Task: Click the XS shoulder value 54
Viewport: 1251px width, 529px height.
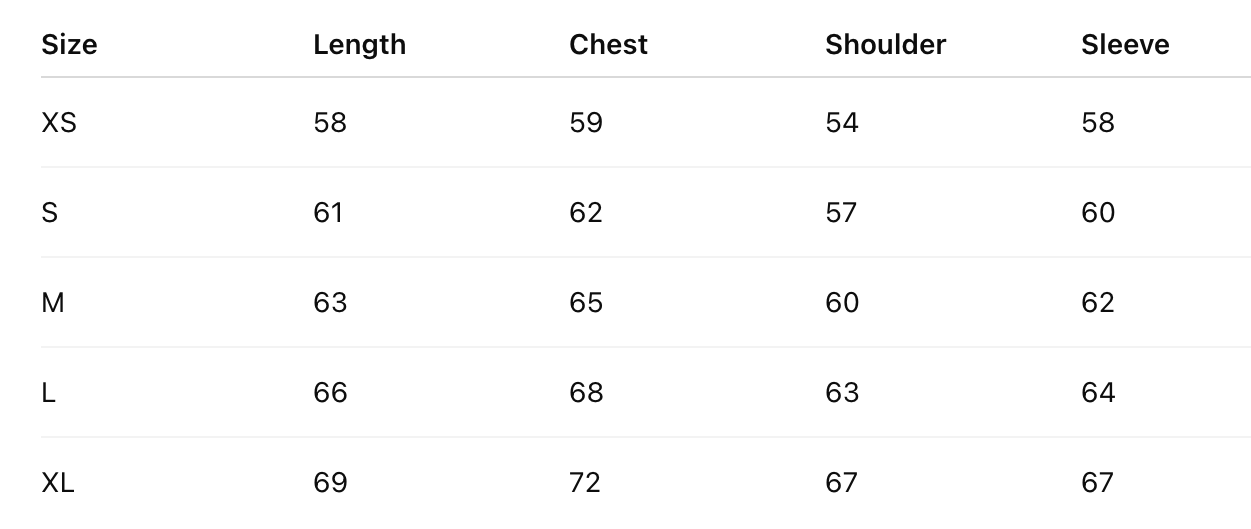Action: (x=842, y=123)
